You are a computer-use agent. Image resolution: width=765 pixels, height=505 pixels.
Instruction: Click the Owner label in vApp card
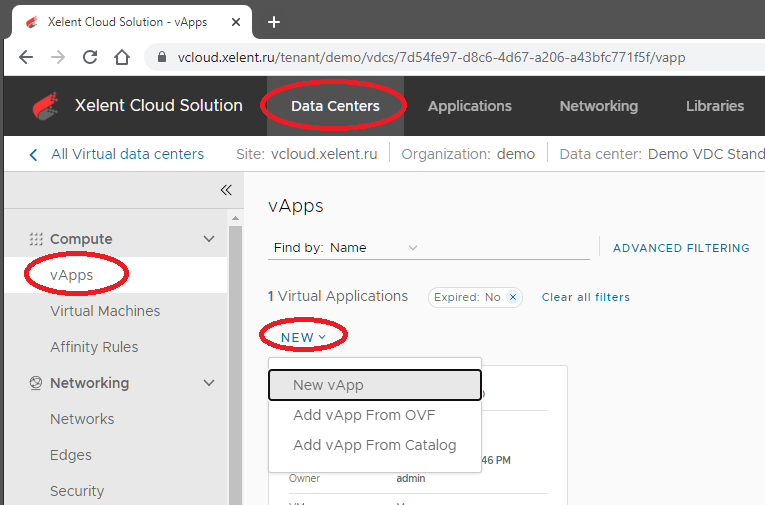304,479
